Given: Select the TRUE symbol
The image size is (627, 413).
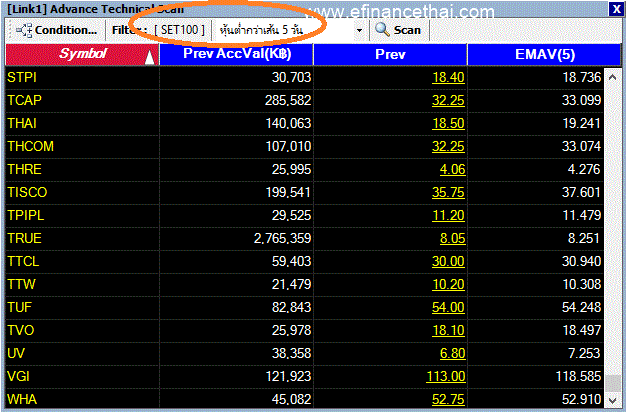Looking at the screenshot, I should point(24,238).
